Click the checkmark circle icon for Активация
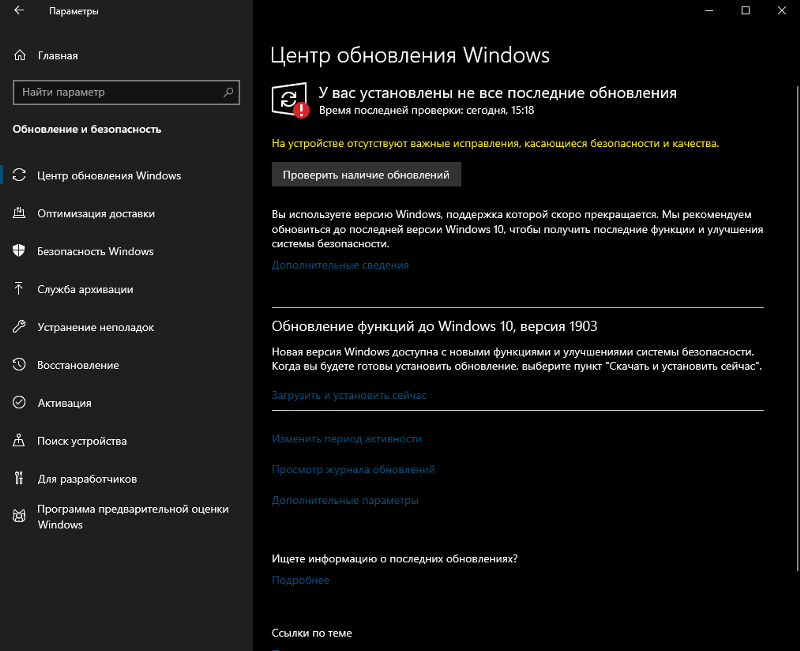This screenshot has width=800, height=651. 19,403
